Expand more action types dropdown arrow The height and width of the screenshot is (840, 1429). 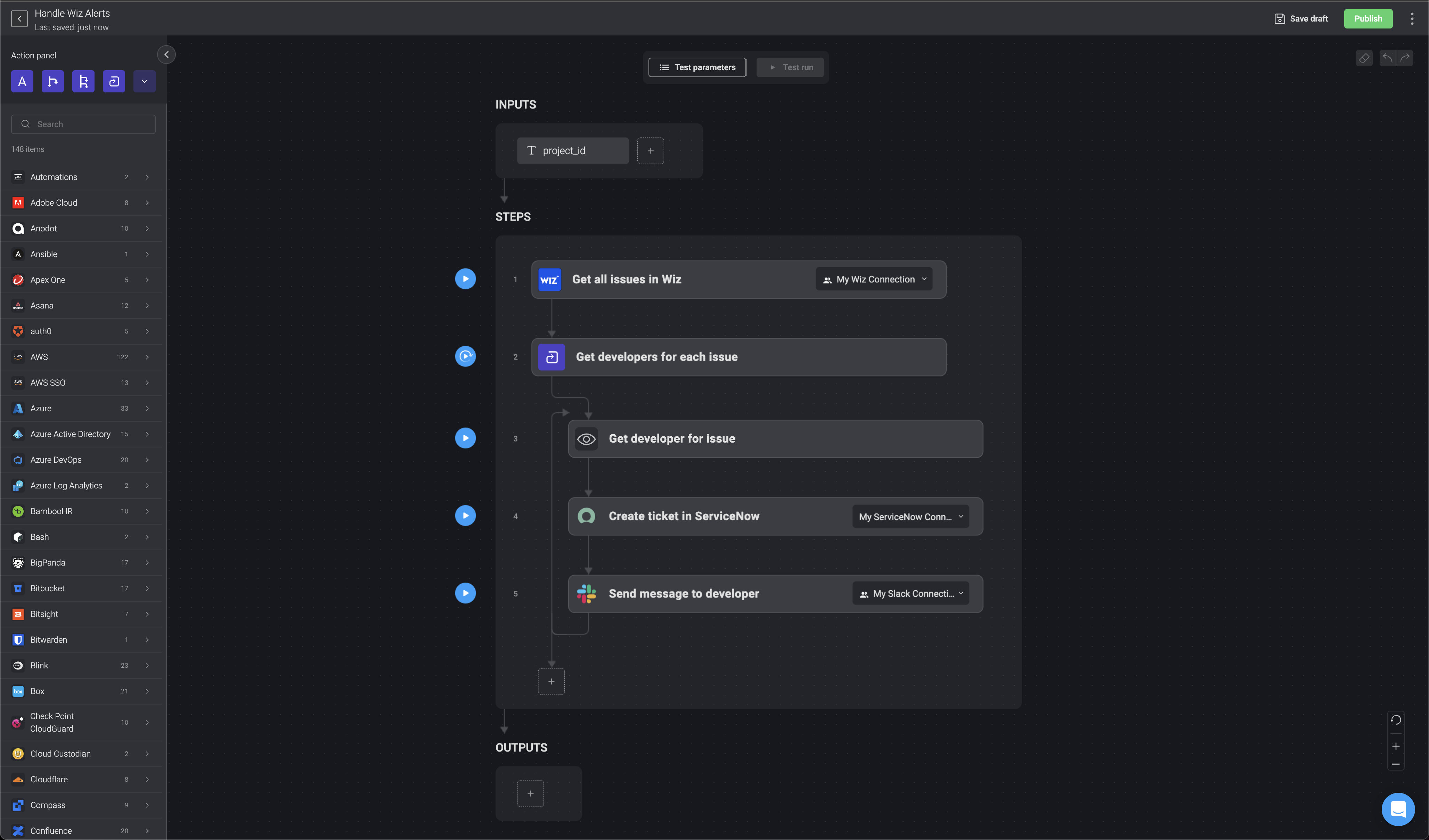click(x=145, y=82)
